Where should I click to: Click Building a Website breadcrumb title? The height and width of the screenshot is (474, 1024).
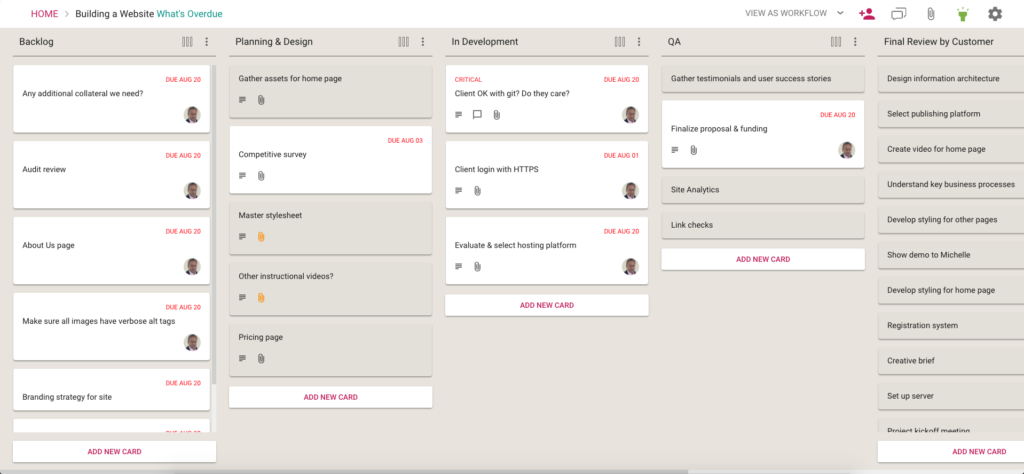tap(115, 14)
